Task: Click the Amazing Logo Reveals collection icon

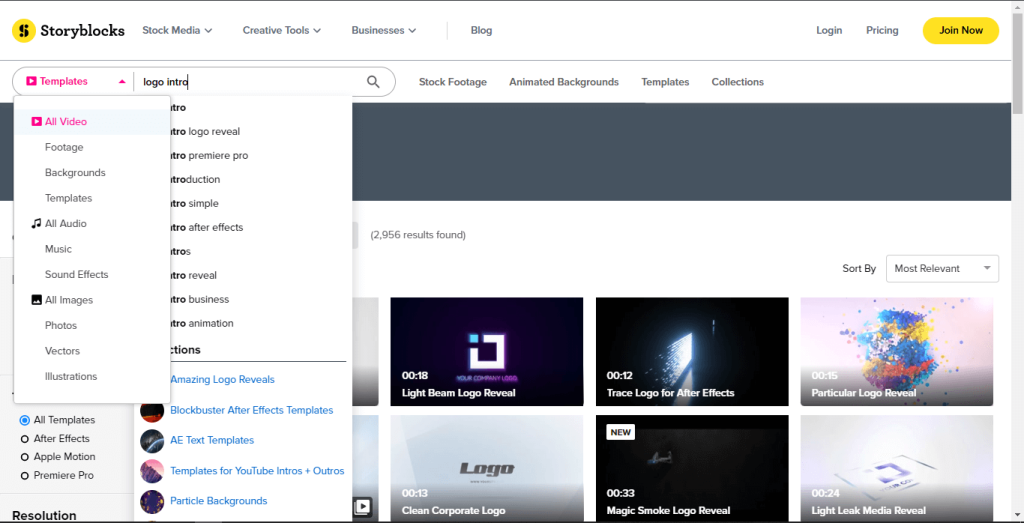Action: (x=152, y=380)
